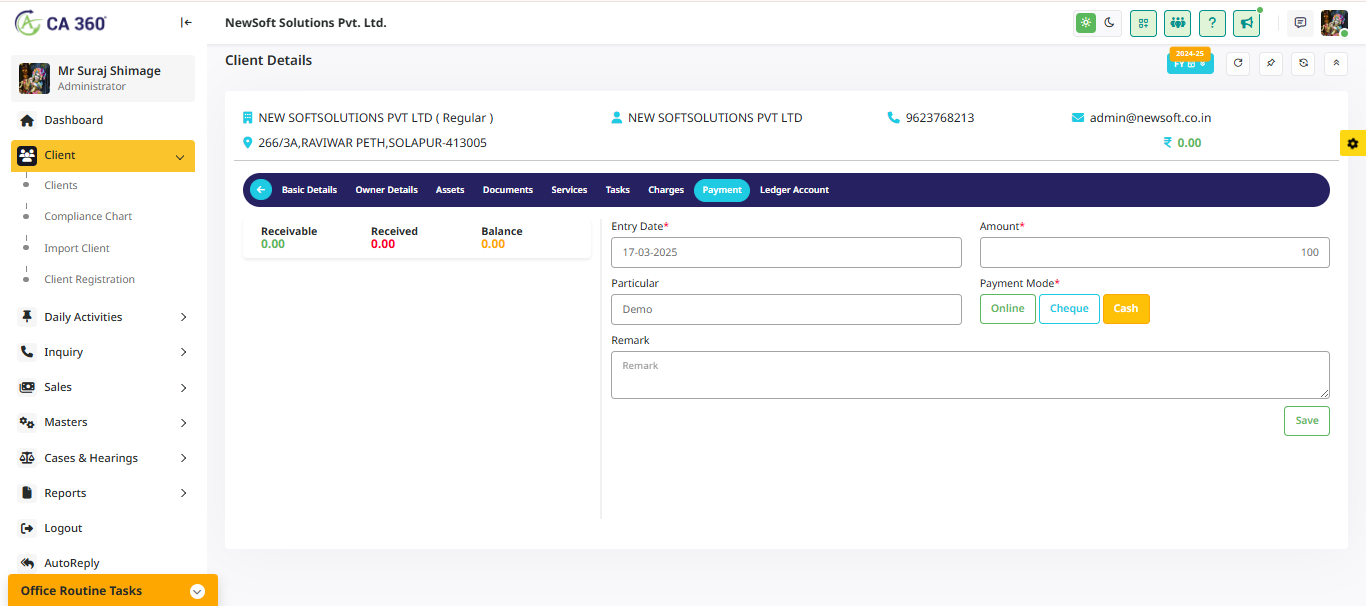The height and width of the screenshot is (606, 1366).
Task: Open the quick apps grid icon
Action: click(1143, 23)
